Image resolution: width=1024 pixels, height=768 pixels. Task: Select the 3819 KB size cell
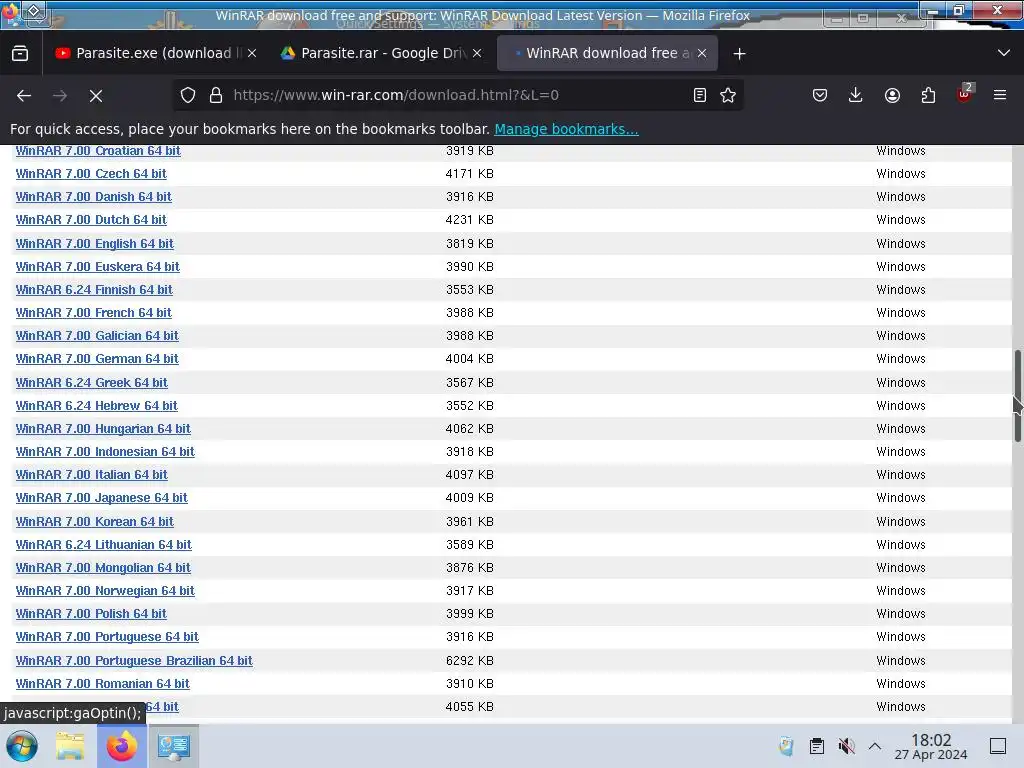470,244
